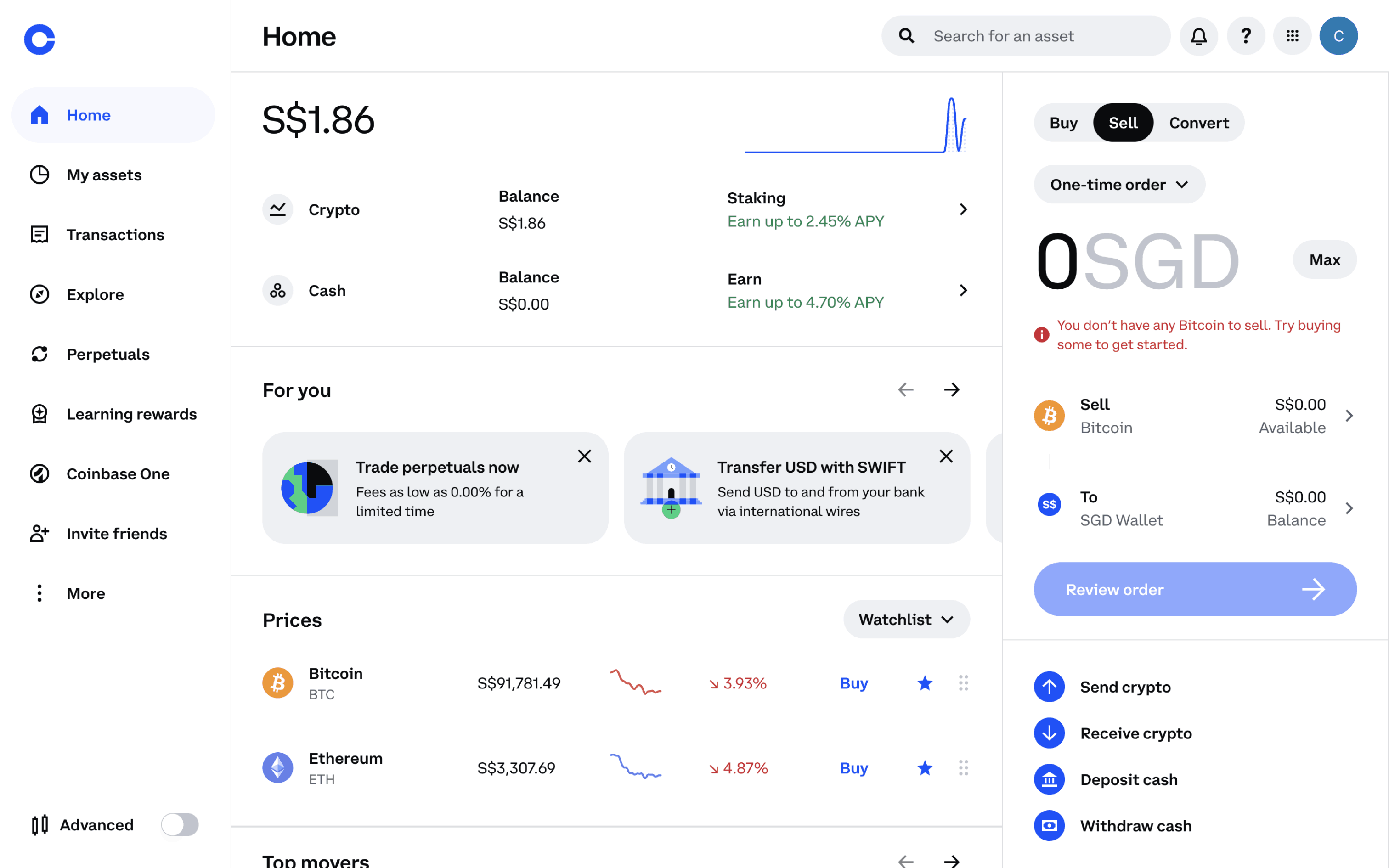
Task: Click the Send crypto arrow icon
Action: (x=1049, y=687)
